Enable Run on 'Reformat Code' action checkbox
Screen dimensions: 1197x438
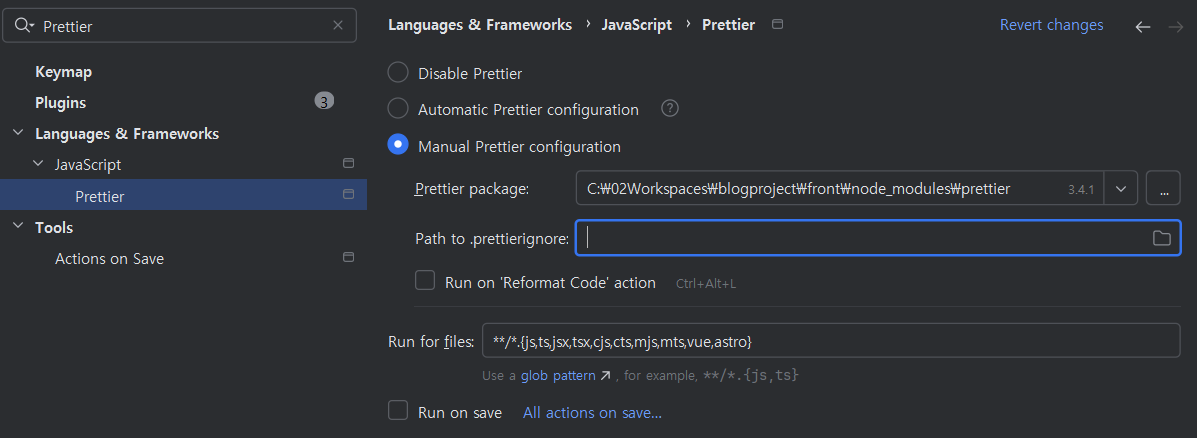tap(425, 281)
